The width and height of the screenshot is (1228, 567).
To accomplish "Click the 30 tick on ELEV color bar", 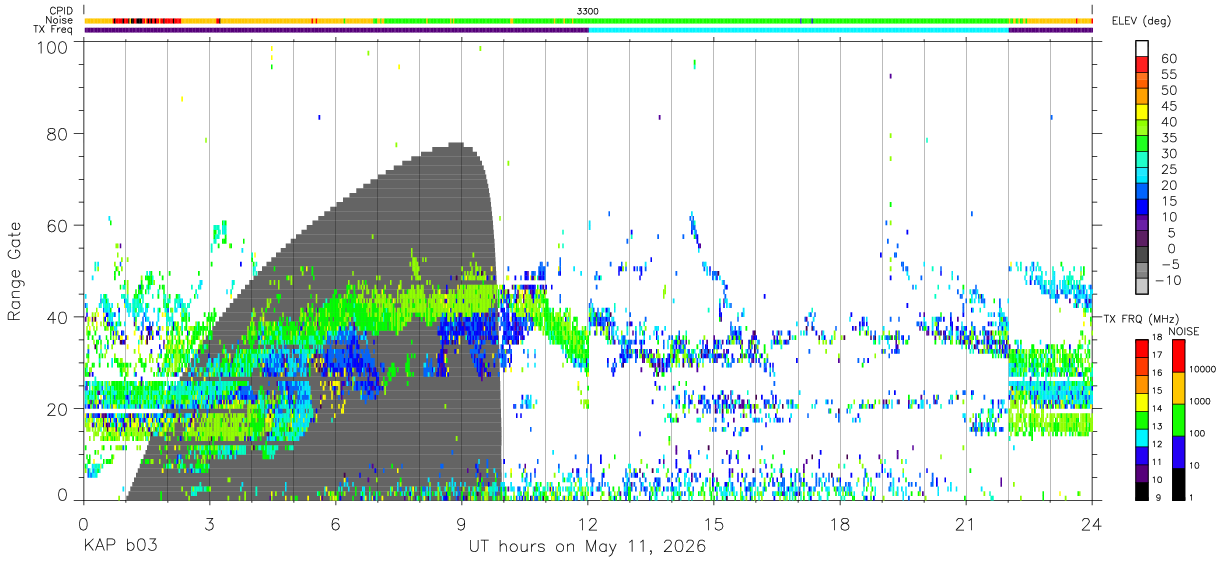I will [x=1169, y=154].
